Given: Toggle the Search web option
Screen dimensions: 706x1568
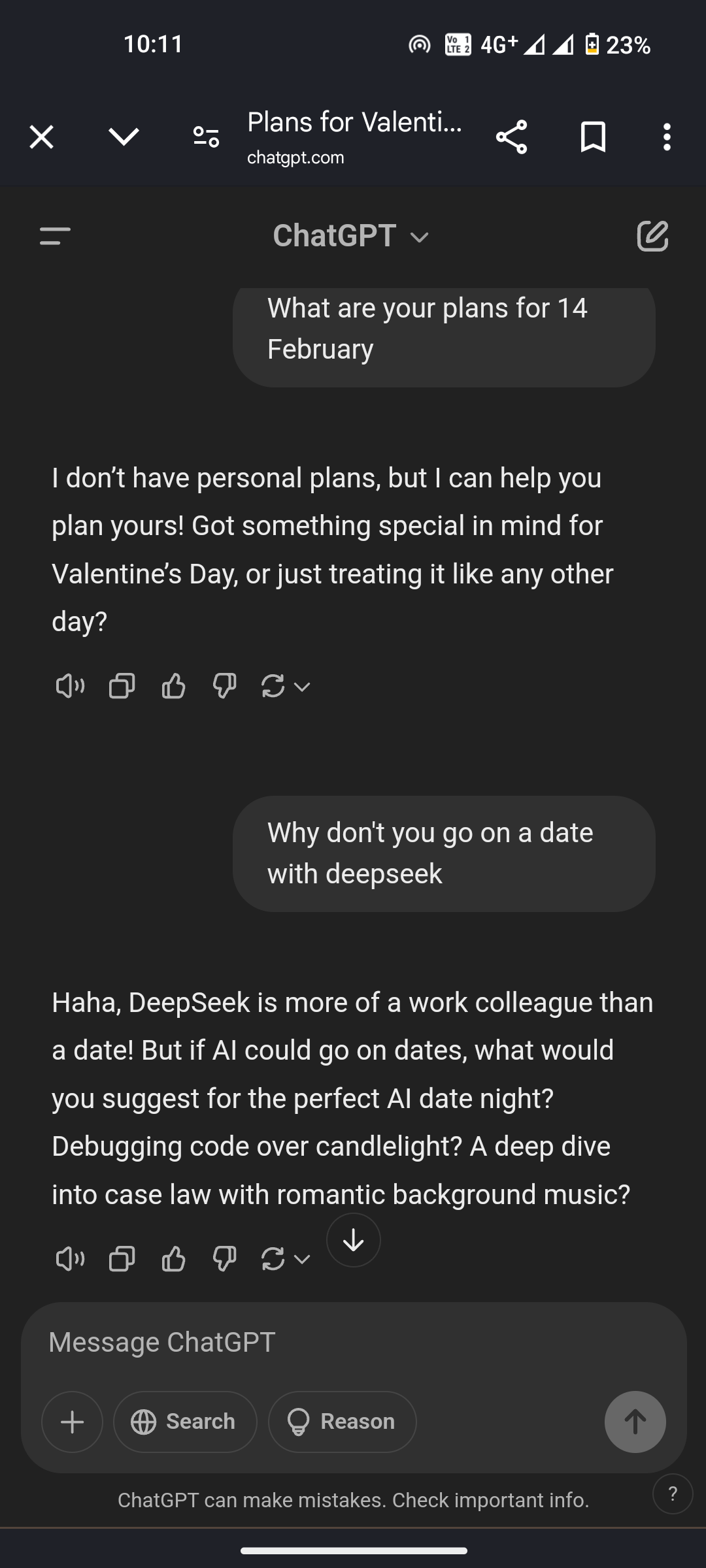Looking at the screenshot, I should [x=185, y=1422].
